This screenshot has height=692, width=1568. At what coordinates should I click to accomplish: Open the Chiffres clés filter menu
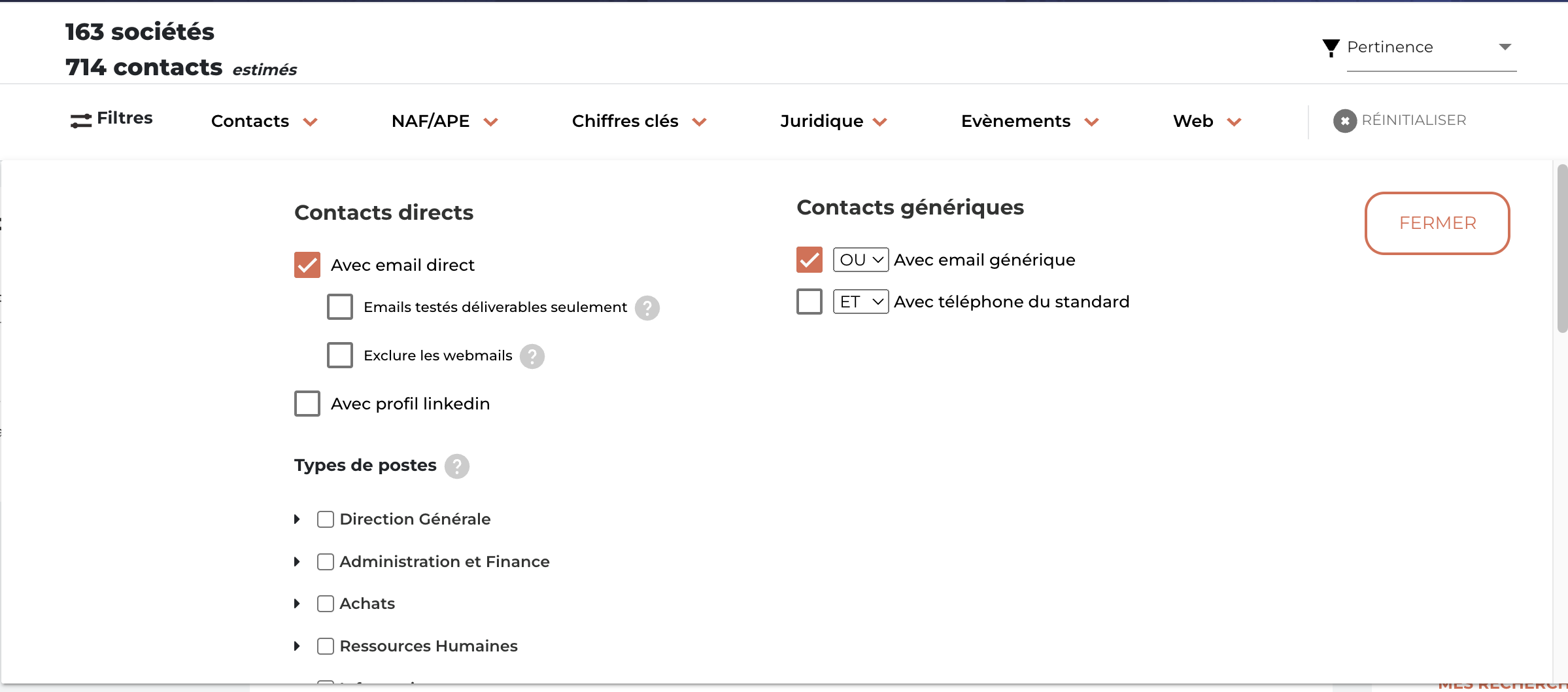tap(639, 121)
